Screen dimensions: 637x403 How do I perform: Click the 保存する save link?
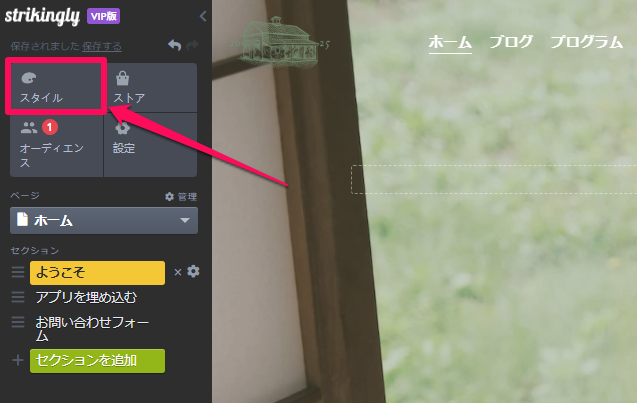[102, 46]
